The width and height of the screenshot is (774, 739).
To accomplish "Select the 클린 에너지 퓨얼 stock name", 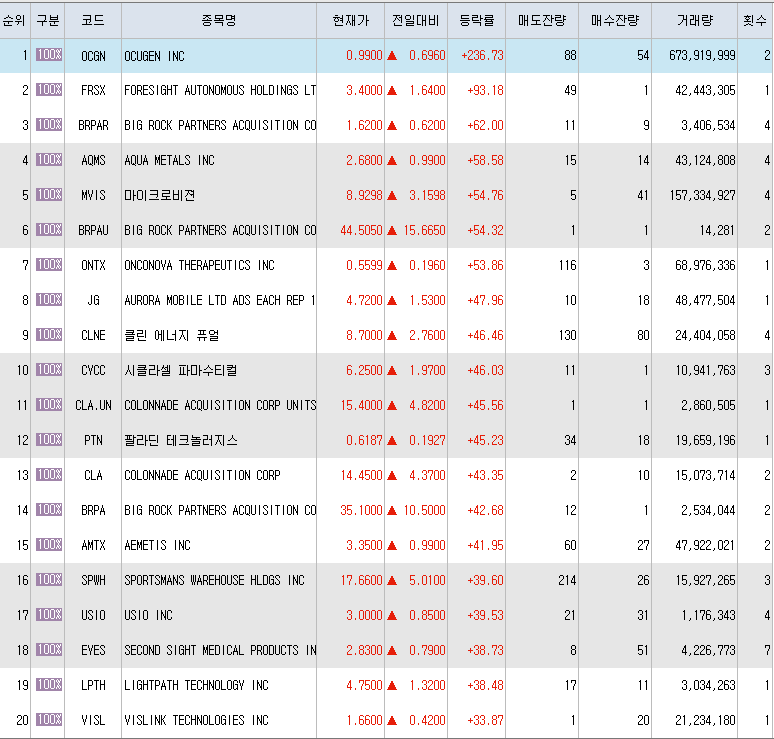I will (x=172, y=336).
